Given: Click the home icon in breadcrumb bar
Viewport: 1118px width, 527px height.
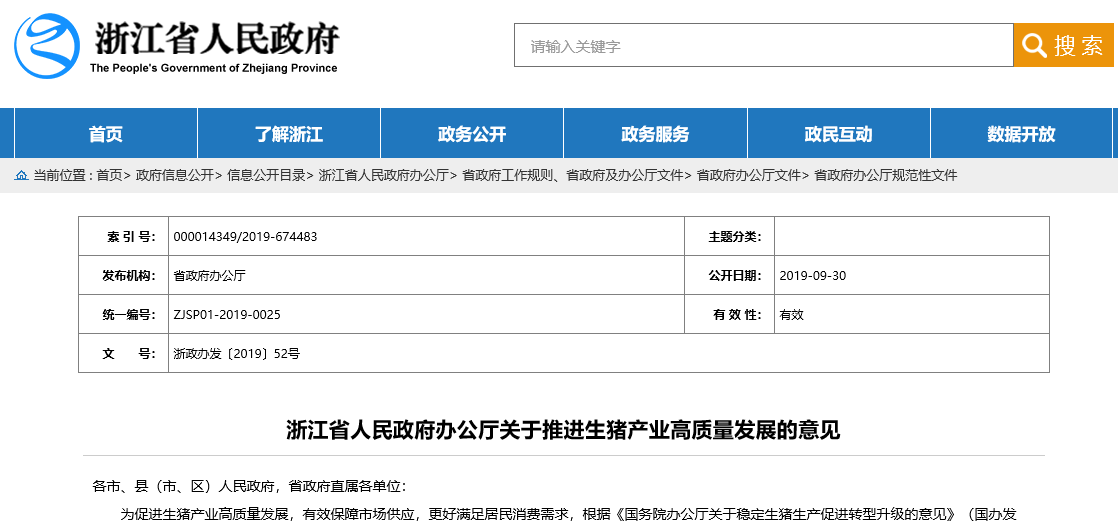Looking at the screenshot, I should [21, 175].
